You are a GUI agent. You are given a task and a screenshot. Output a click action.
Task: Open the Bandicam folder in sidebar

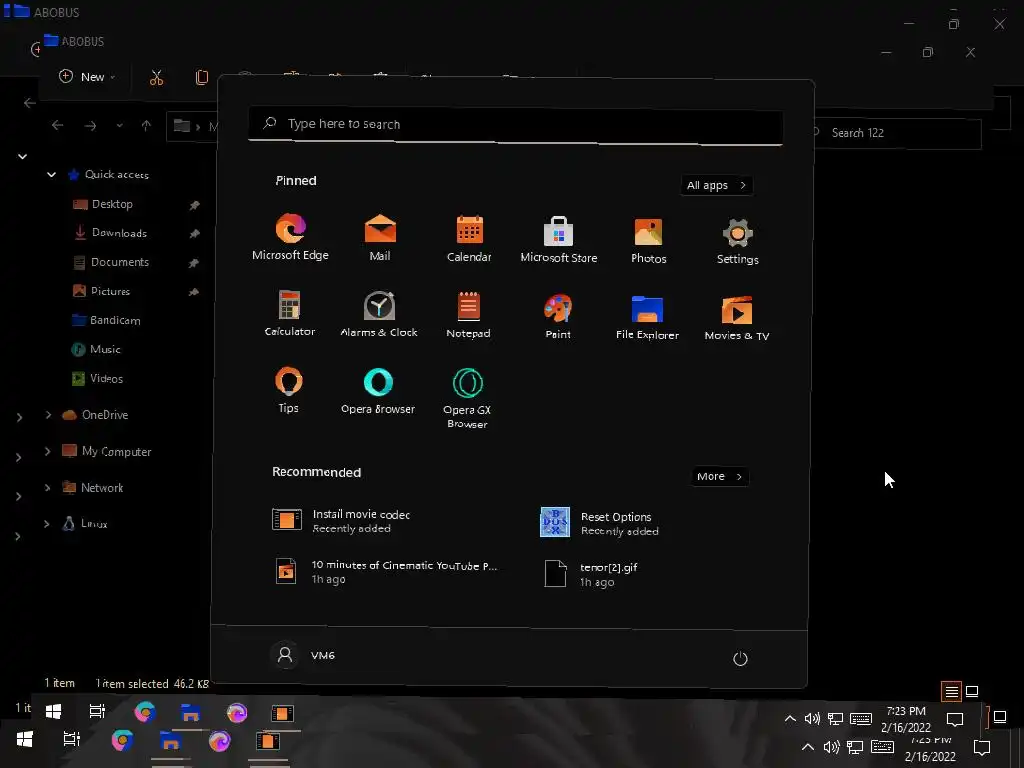pyautogui.click(x=106, y=320)
